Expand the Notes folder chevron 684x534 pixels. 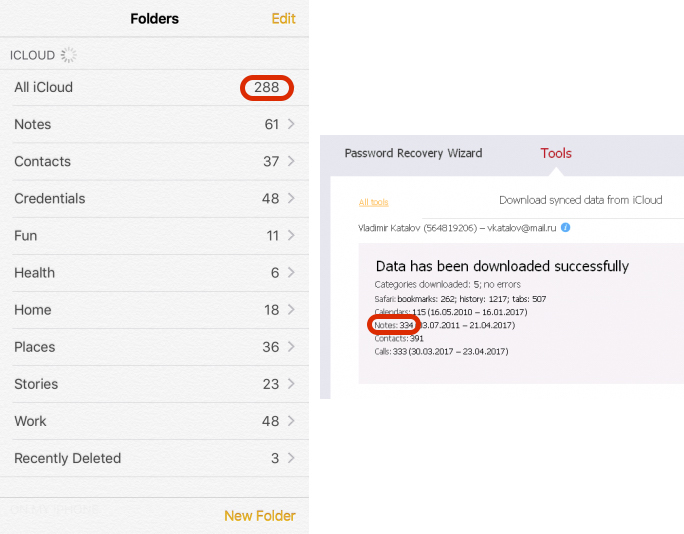291,125
